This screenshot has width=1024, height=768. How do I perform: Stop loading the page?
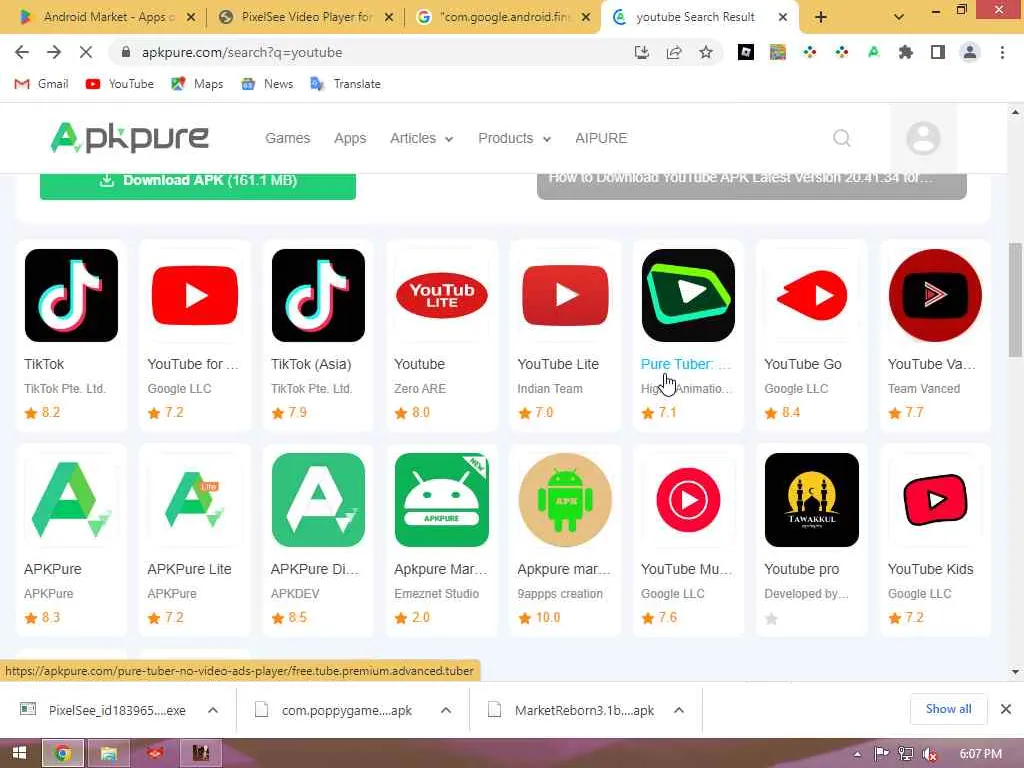click(86, 52)
